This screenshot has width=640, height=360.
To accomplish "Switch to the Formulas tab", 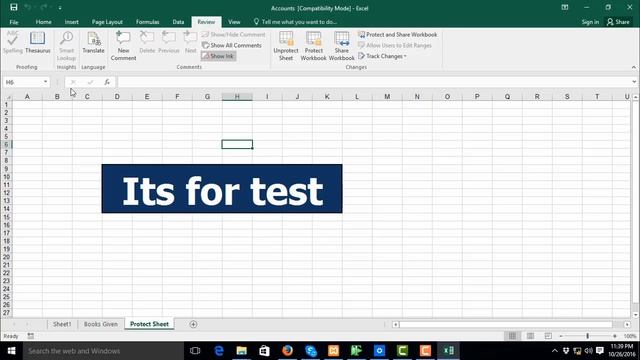I will (x=147, y=22).
